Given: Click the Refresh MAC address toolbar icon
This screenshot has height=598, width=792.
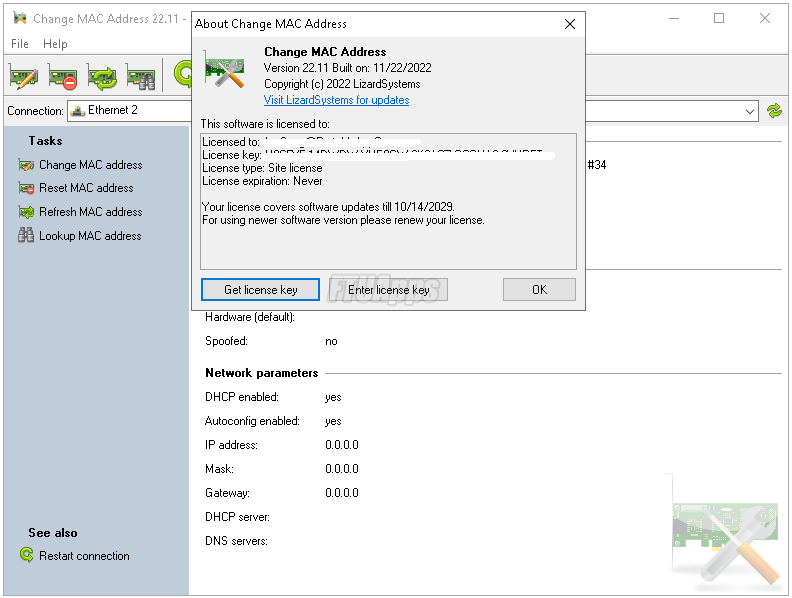Looking at the screenshot, I should [x=102, y=76].
